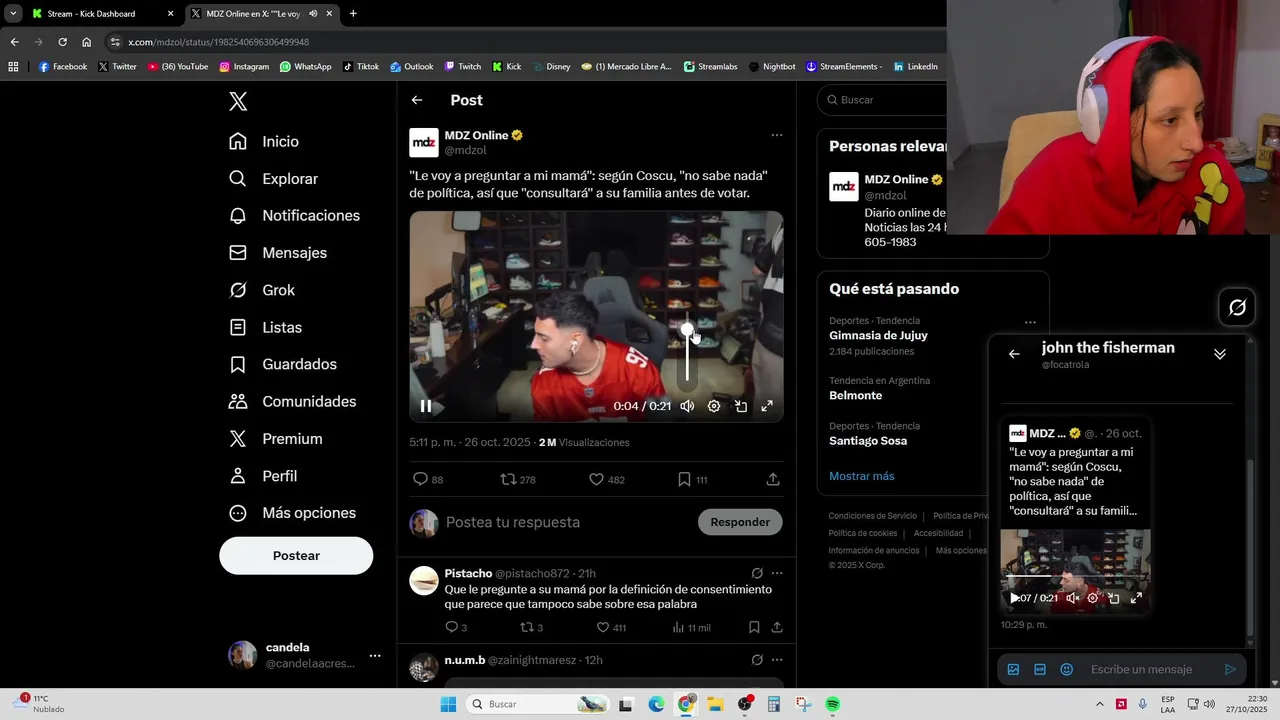1280x720 pixels.
Task: Share Pistacho's reply
Action: [x=777, y=627]
